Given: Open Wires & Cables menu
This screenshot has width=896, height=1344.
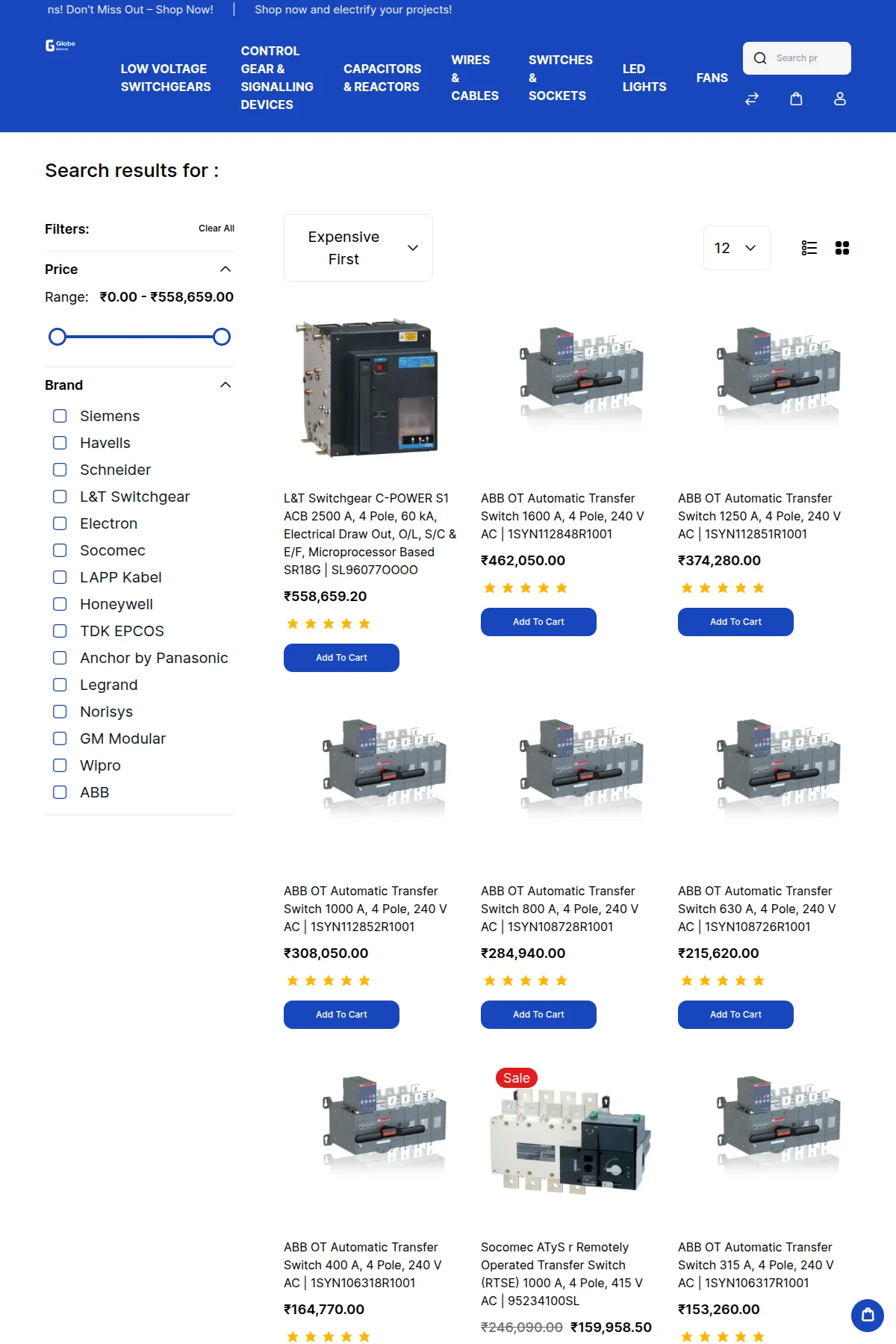Looking at the screenshot, I should click(475, 78).
